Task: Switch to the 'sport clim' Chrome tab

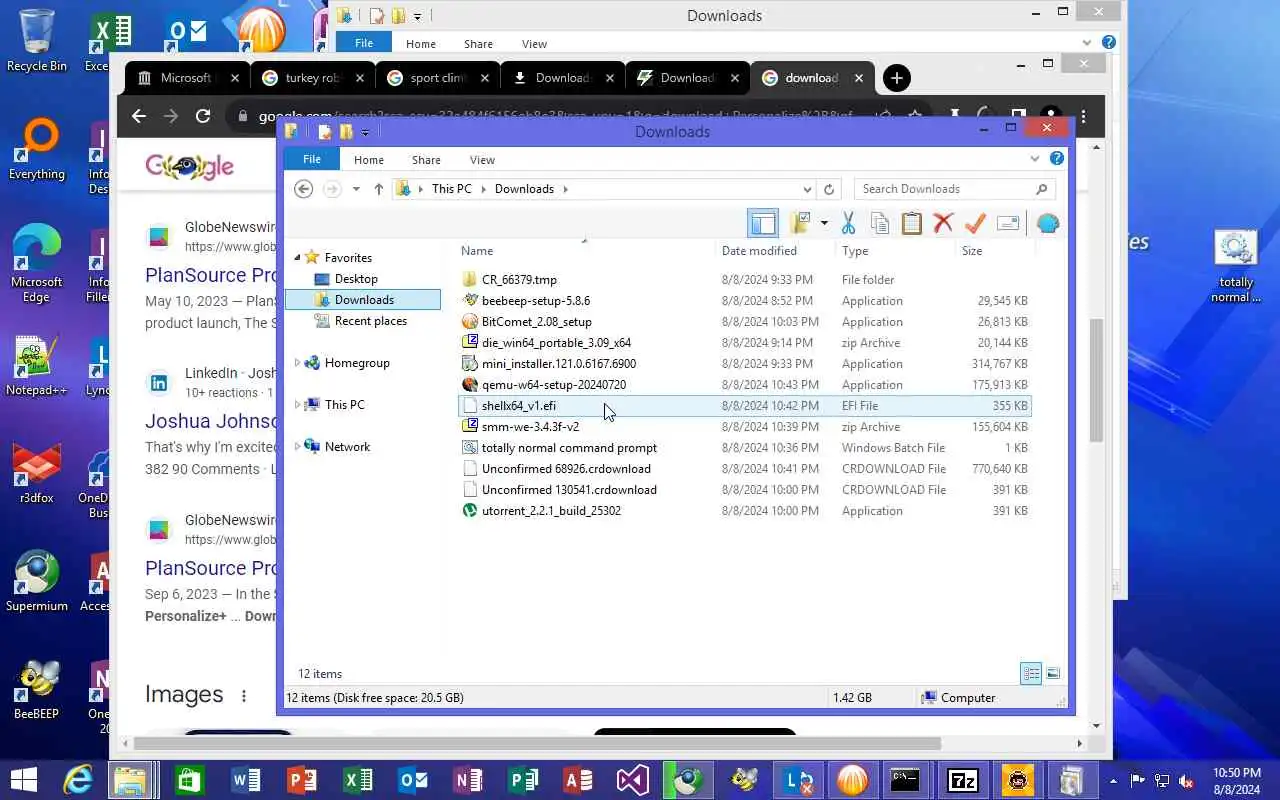Action: [x=438, y=78]
